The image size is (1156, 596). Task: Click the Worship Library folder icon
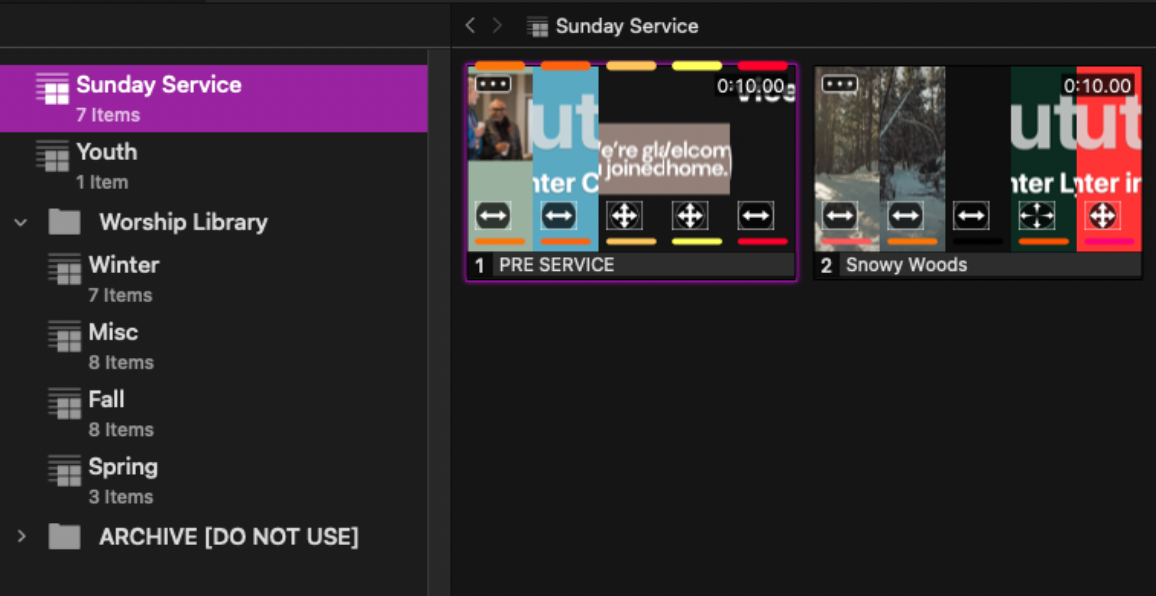click(64, 222)
